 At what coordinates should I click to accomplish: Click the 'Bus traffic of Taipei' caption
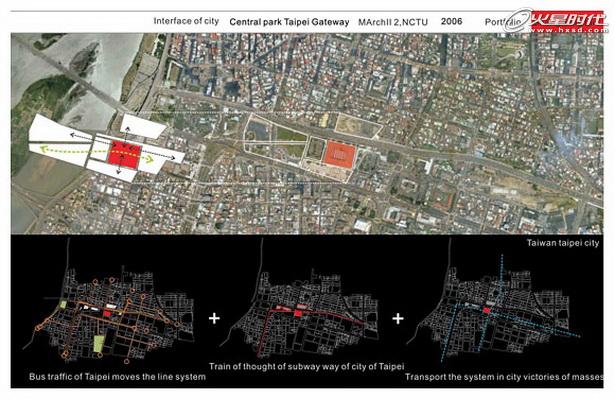tap(117, 377)
